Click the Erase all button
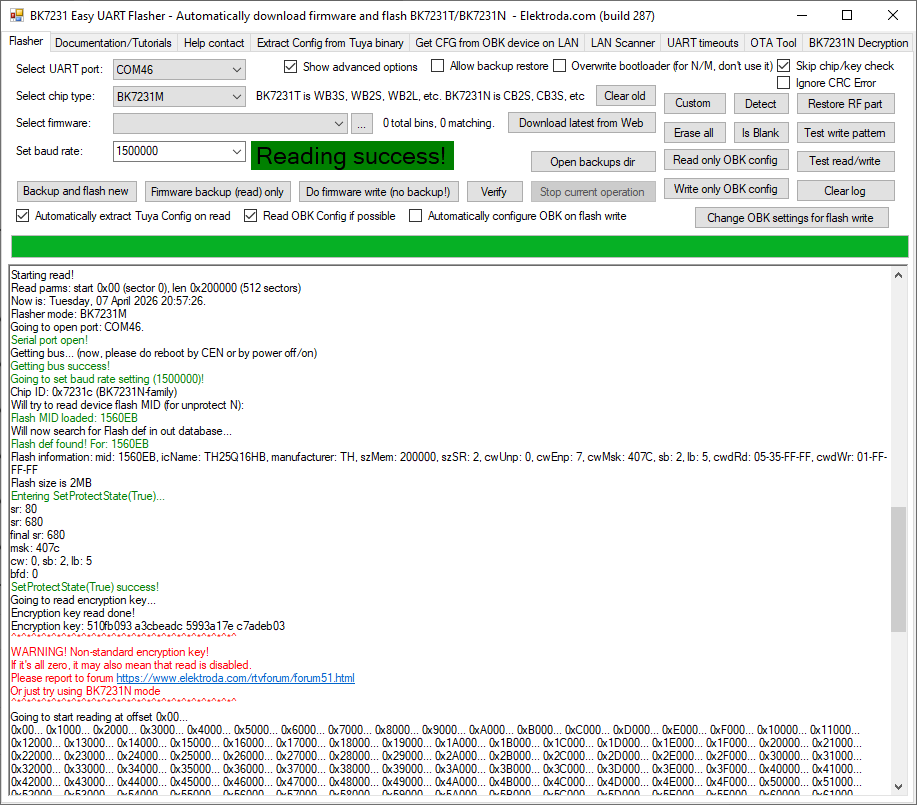917x805 pixels. (x=694, y=133)
